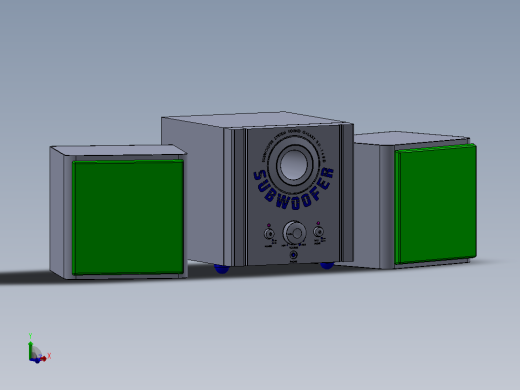Viewport: 520px width, 390px height.
Task: Select the small knob left of volume dial
Action: coord(269,234)
